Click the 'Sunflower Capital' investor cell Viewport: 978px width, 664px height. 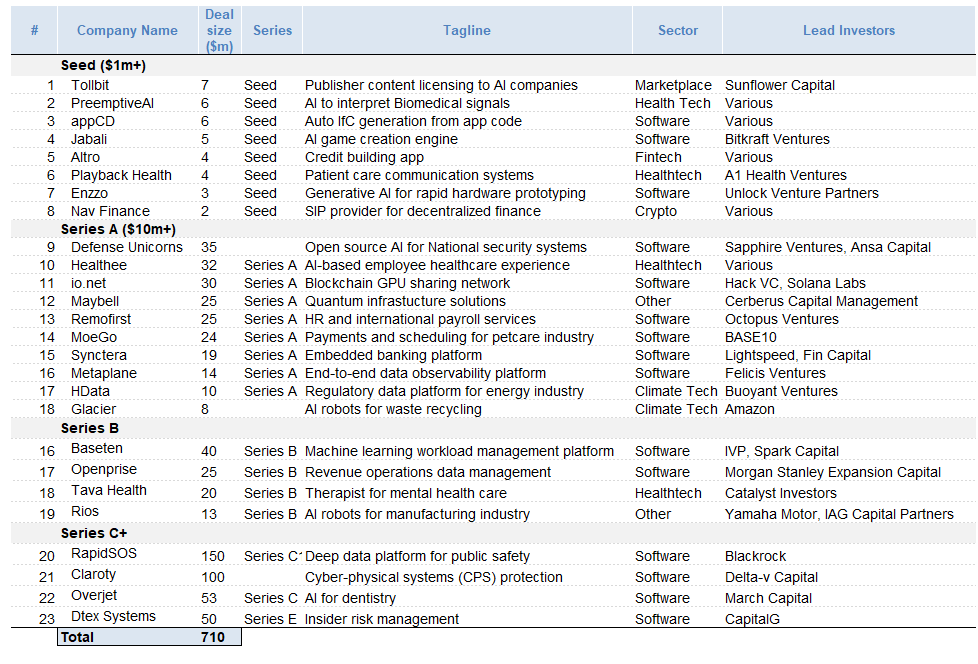[x=780, y=85]
